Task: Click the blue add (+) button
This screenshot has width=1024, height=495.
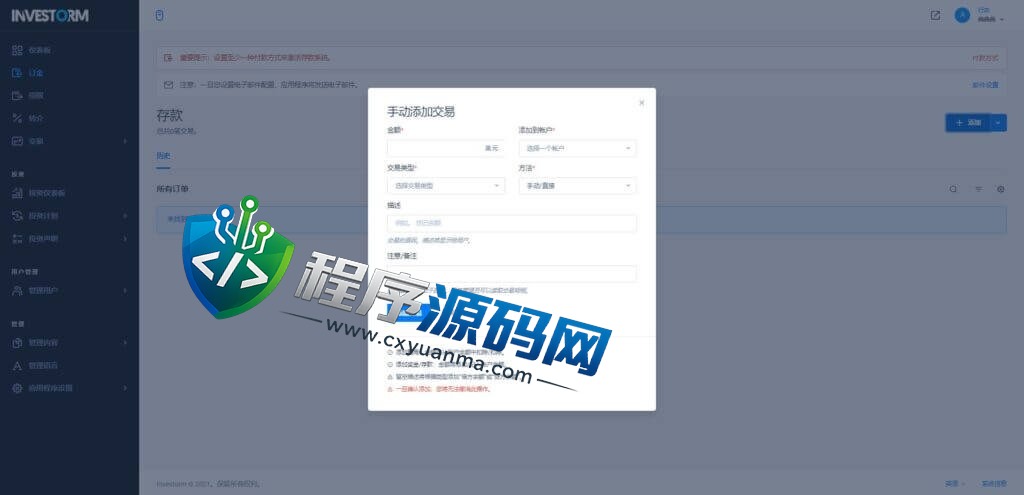Action: click(968, 123)
